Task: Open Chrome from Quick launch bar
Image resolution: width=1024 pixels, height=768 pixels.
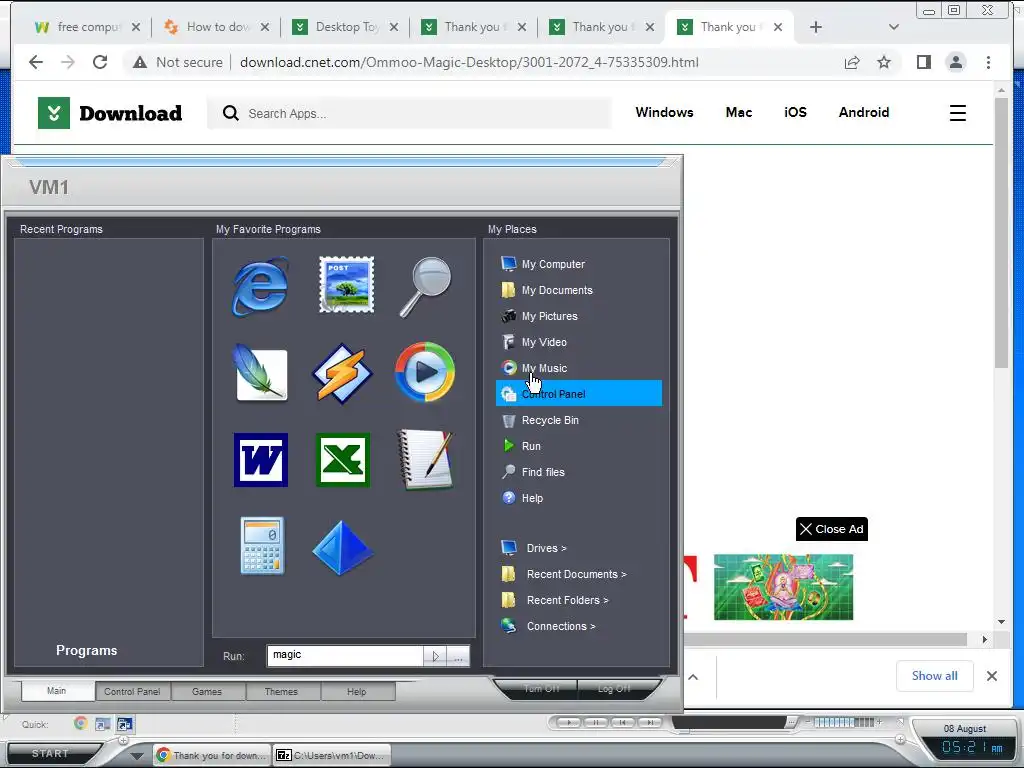Action: [x=80, y=724]
